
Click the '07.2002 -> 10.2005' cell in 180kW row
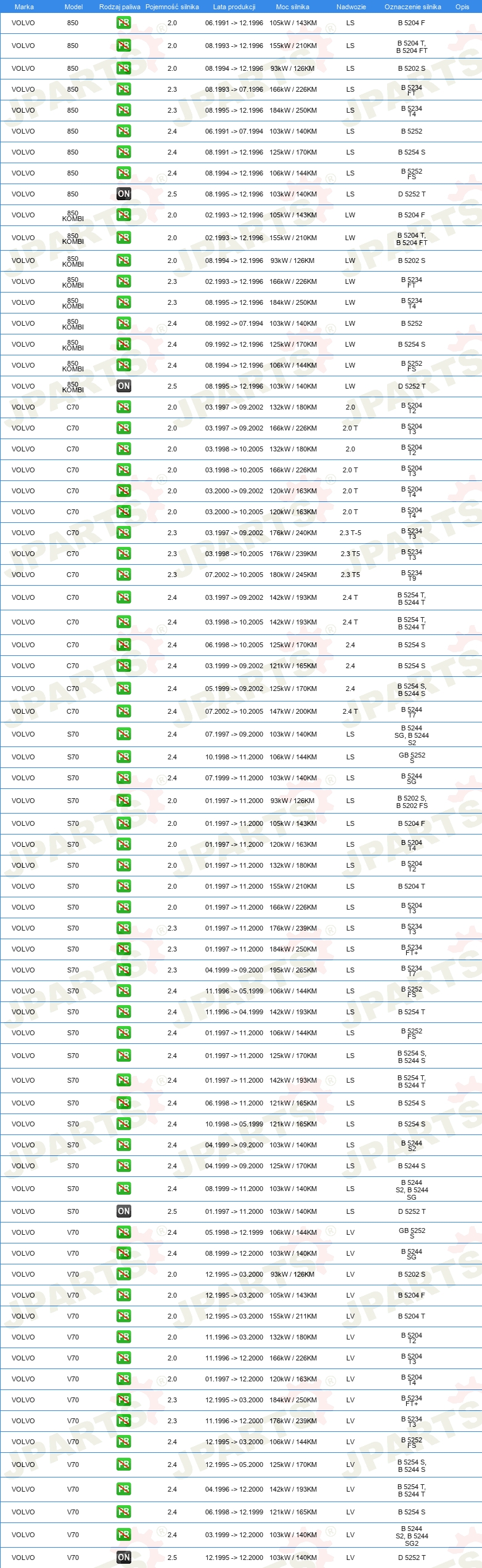[234, 575]
